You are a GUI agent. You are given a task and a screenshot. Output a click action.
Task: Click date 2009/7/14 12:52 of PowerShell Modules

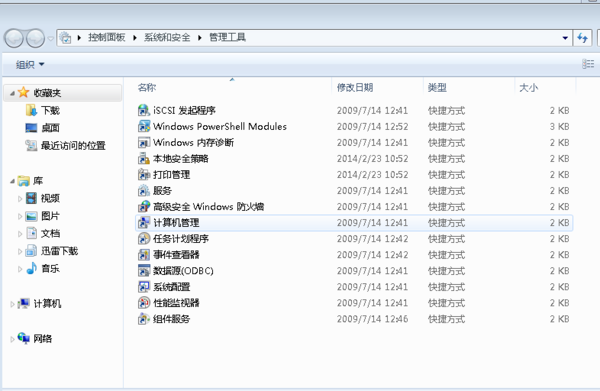(x=372, y=127)
